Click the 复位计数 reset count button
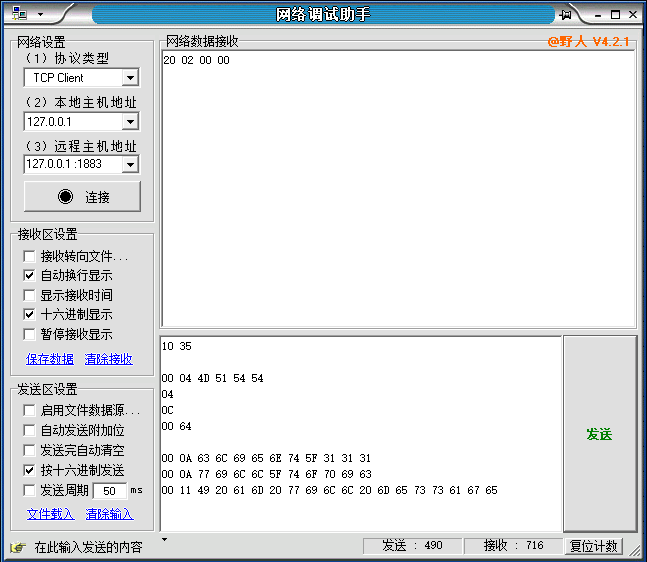The image size is (647, 562). 594,546
